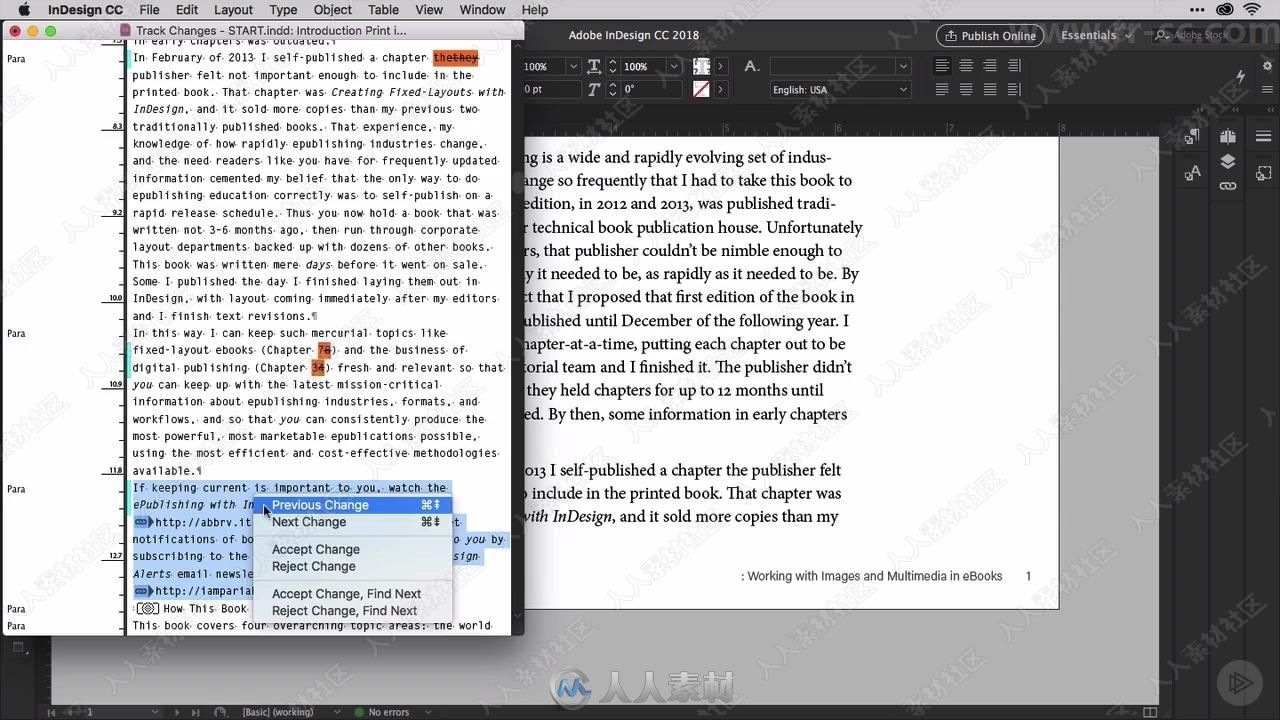1280x720 pixels.
Task: Toggle align towards spine
Action: [x=1014, y=66]
